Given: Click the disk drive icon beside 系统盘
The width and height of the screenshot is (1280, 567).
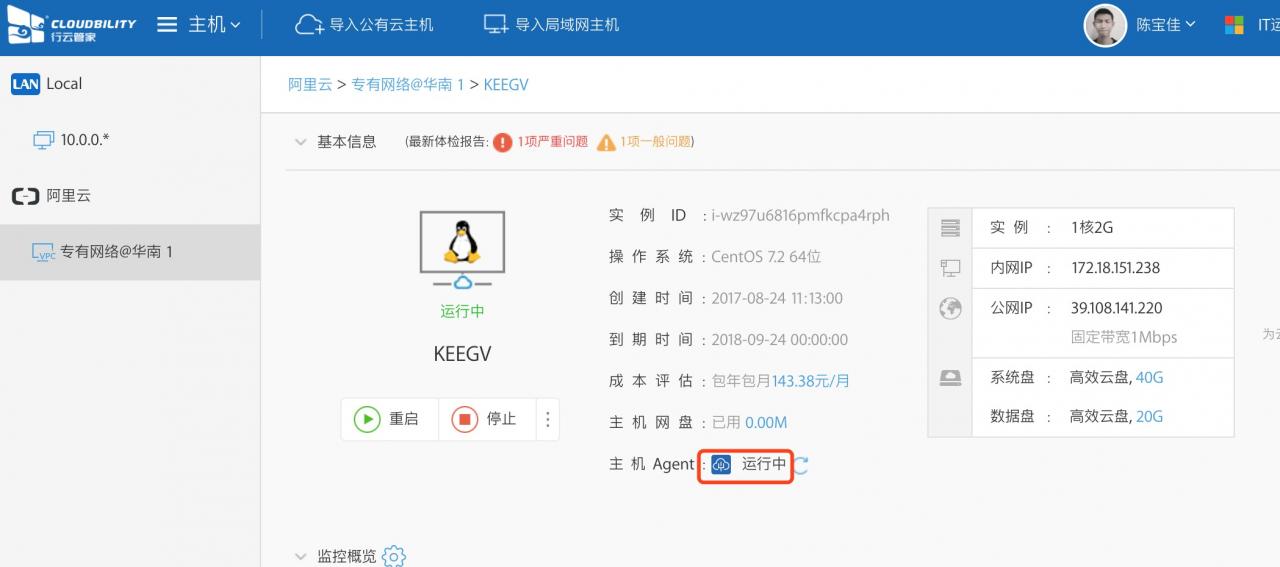Looking at the screenshot, I should 950,378.
